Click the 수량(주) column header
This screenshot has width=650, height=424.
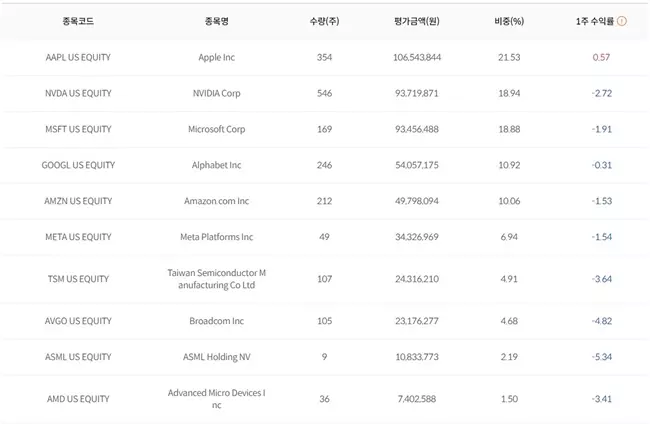pyautogui.click(x=324, y=21)
